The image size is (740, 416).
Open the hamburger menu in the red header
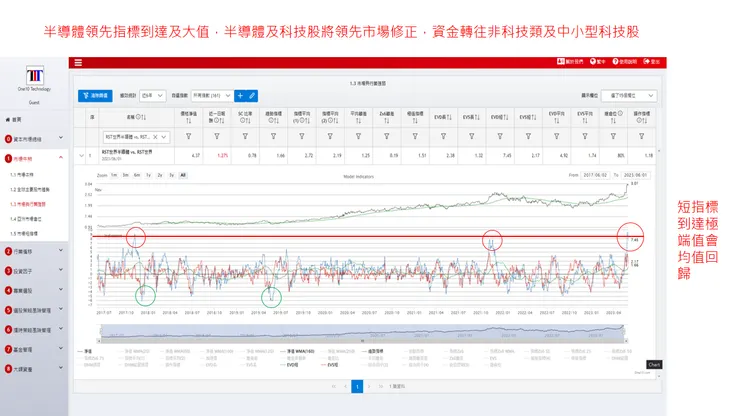click(78, 62)
